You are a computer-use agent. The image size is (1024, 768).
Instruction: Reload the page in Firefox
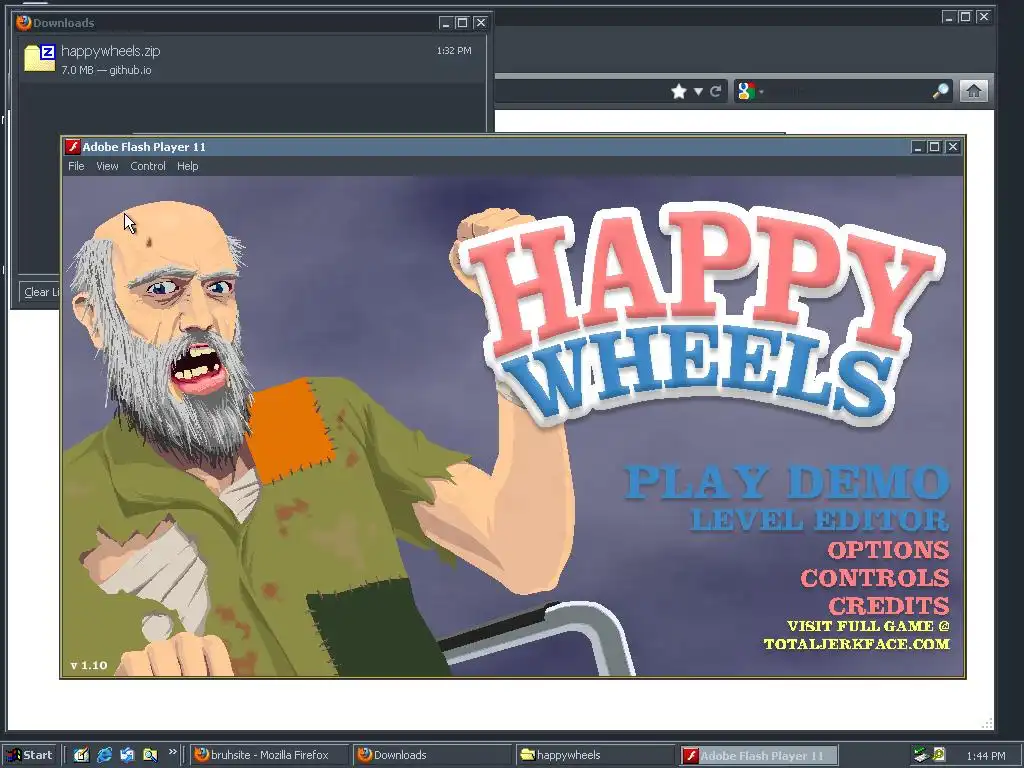point(715,91)
